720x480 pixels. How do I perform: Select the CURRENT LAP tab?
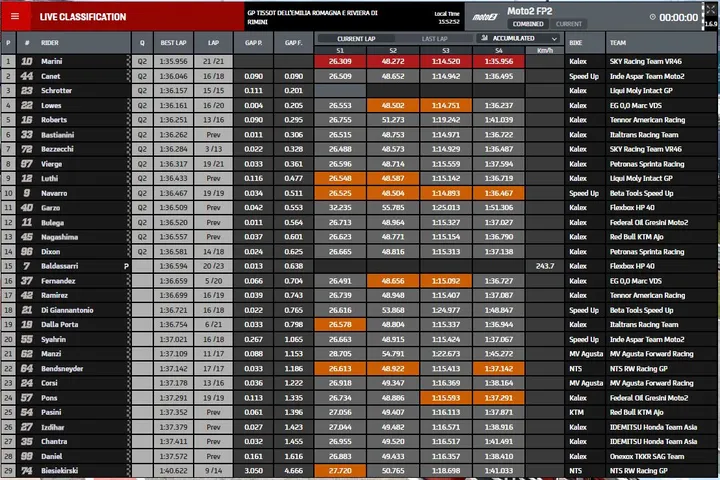click(x=356, y=39)
